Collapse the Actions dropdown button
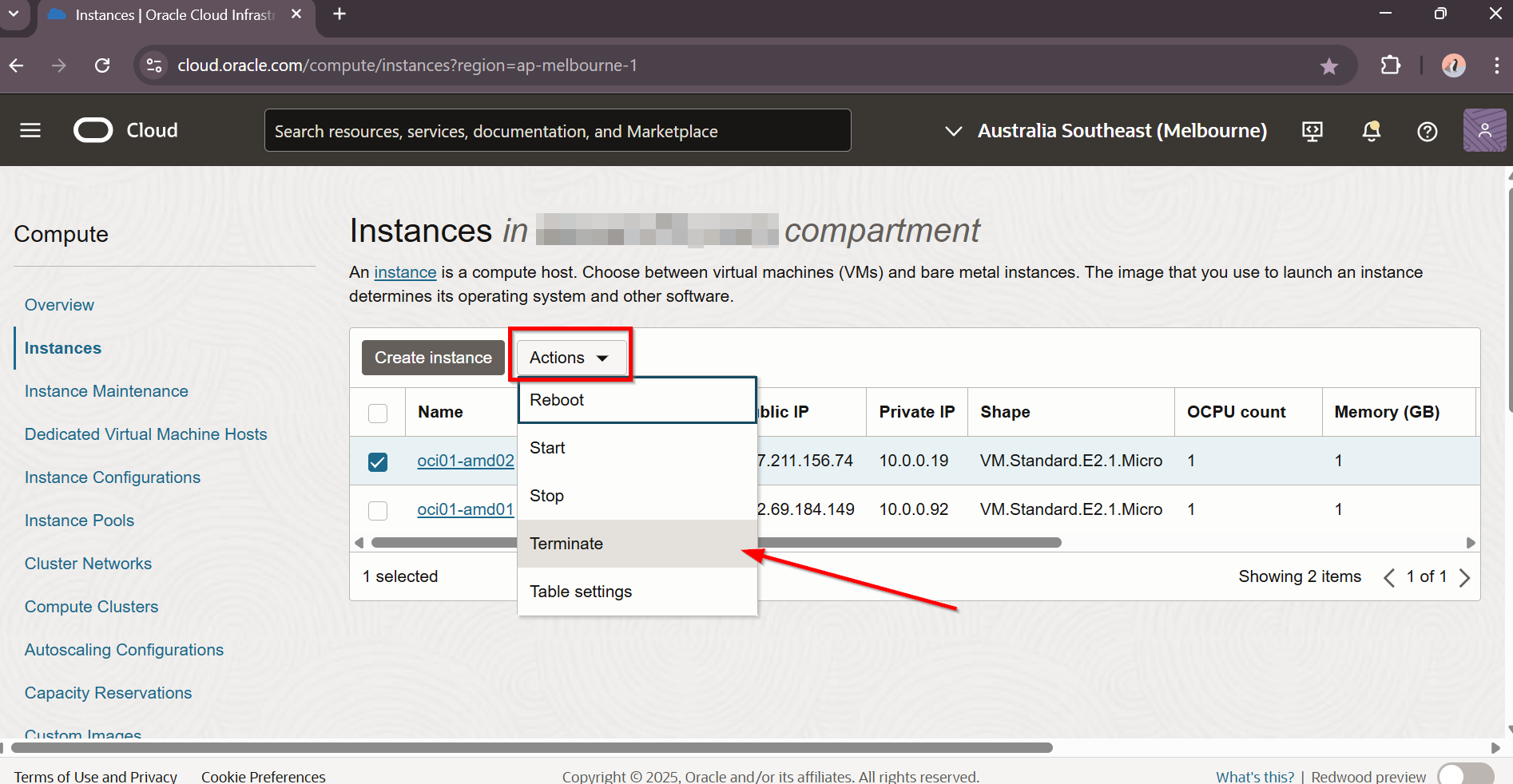 coord(570,358)
